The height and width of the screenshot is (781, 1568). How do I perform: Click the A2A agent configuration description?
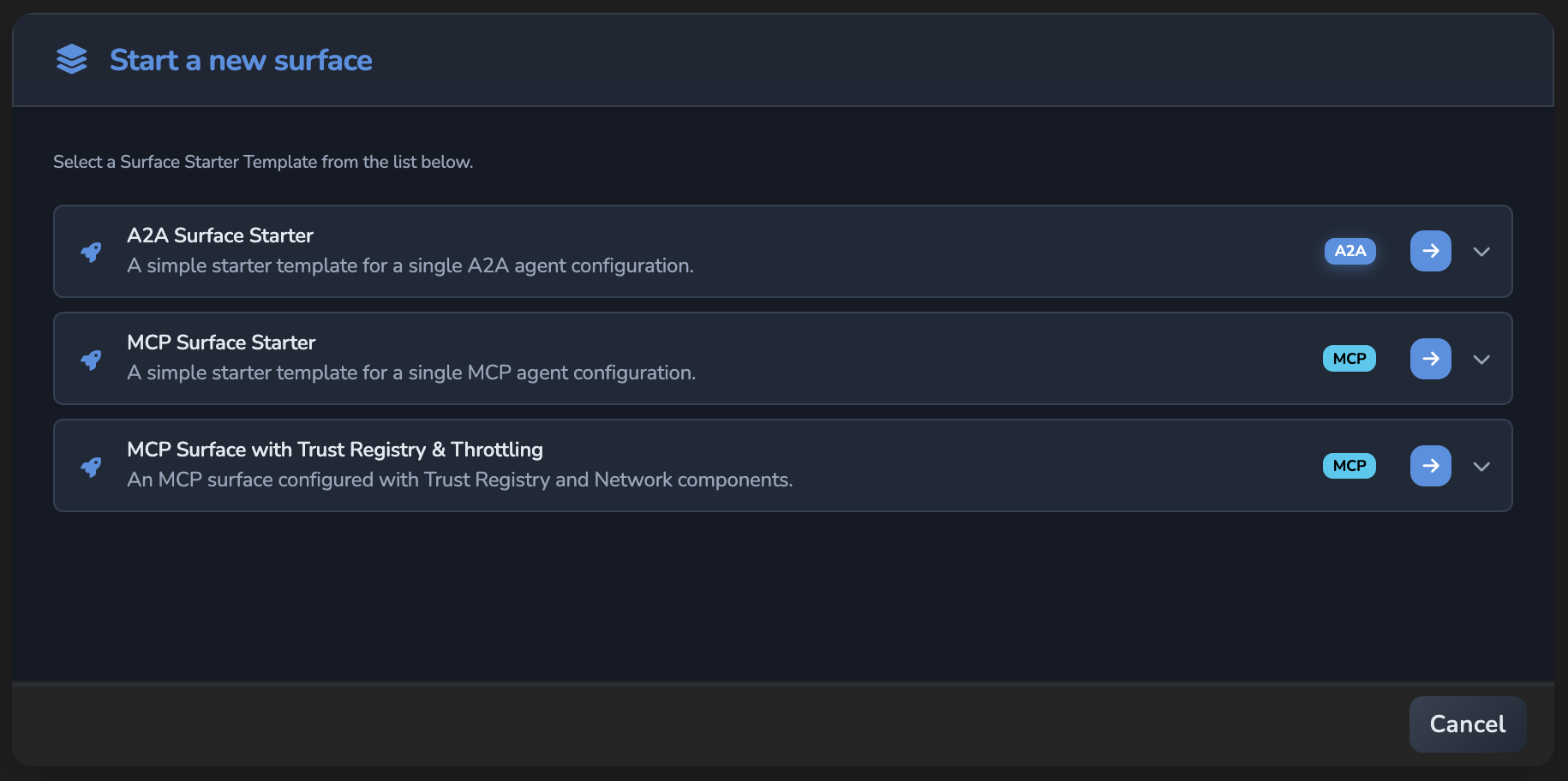(x=410, y=265)
